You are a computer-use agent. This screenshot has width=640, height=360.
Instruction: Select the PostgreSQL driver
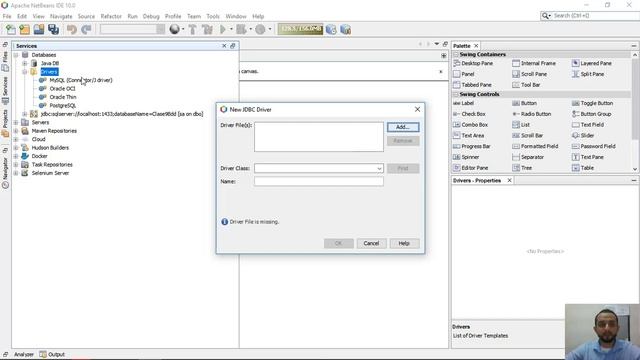pos(62,105)
